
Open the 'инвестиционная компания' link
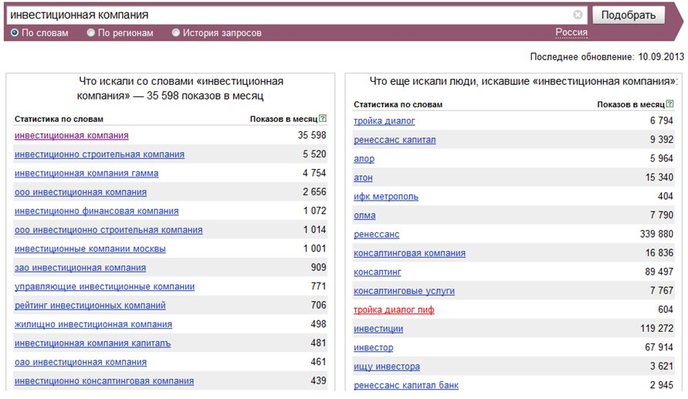tap(72, 136)
